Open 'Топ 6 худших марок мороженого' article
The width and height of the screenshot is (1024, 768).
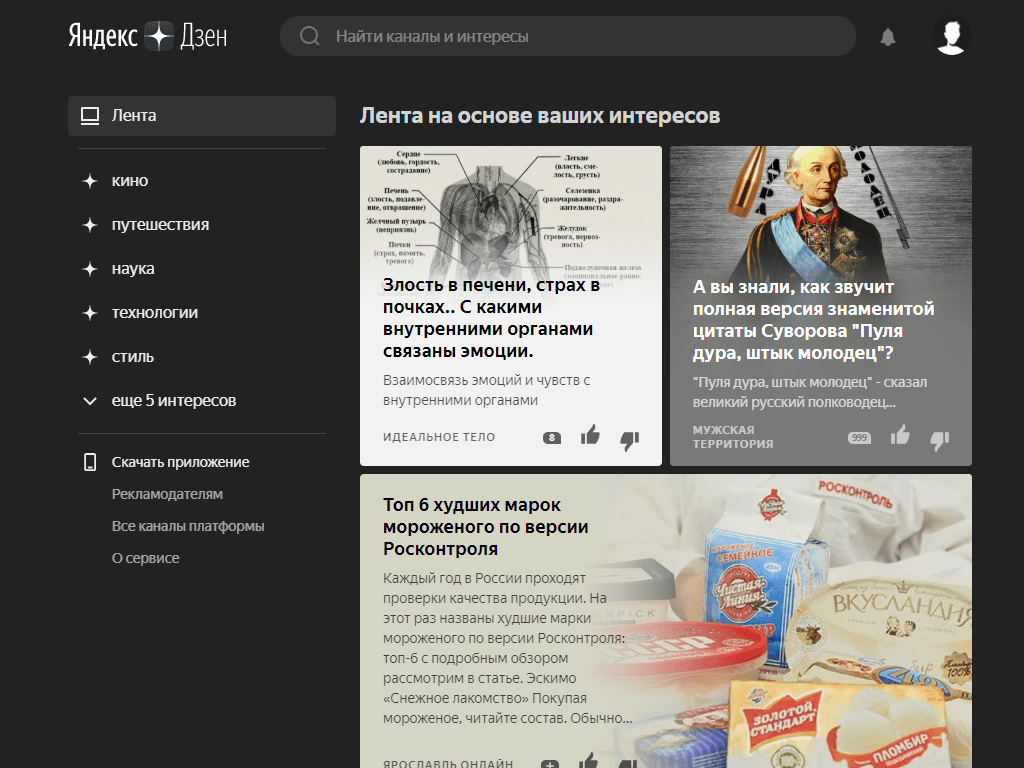point(486,526)
